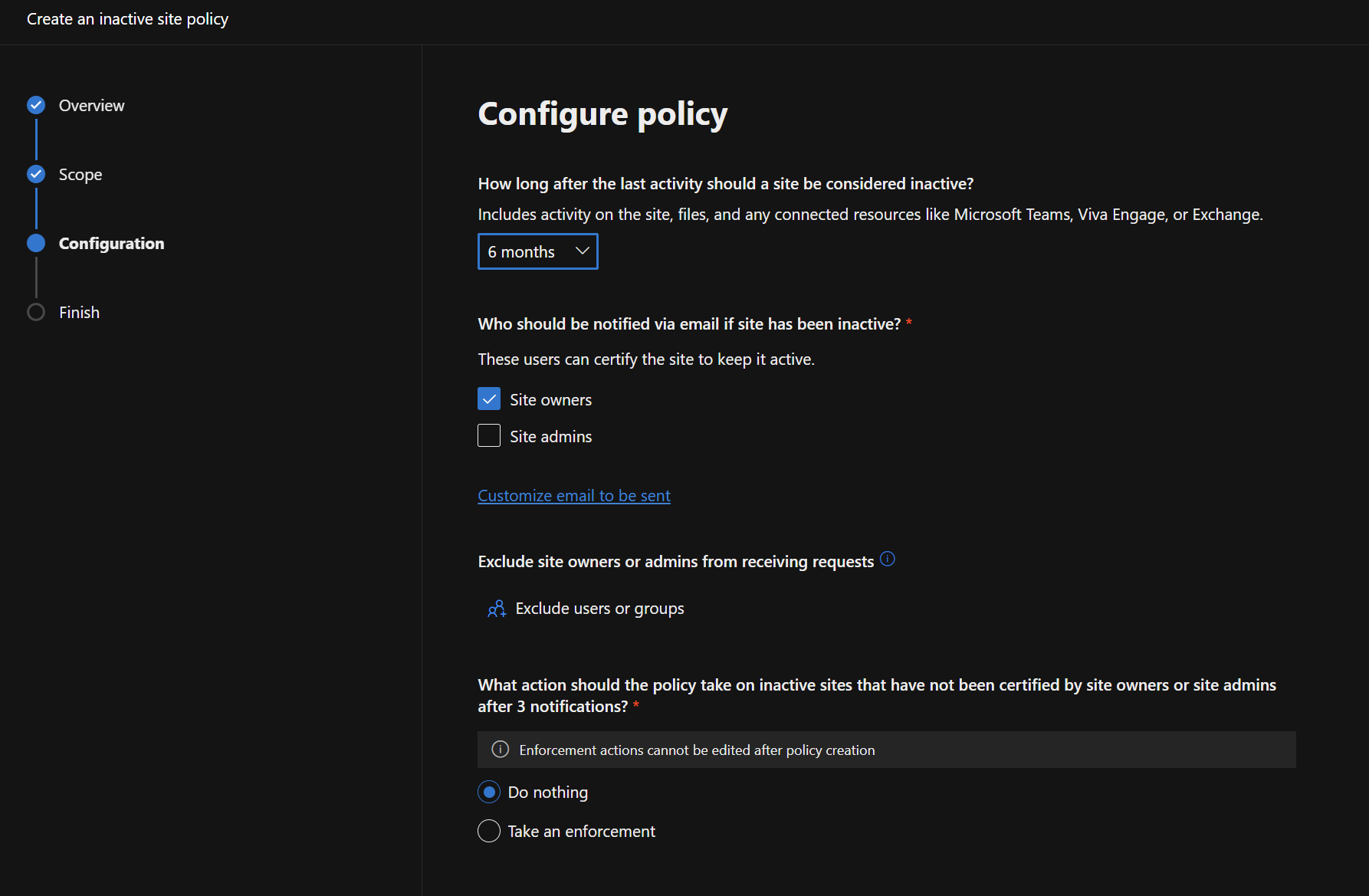
Task: Click the enforcement actions cannot be edited notice
Action: tap(887, 750)
